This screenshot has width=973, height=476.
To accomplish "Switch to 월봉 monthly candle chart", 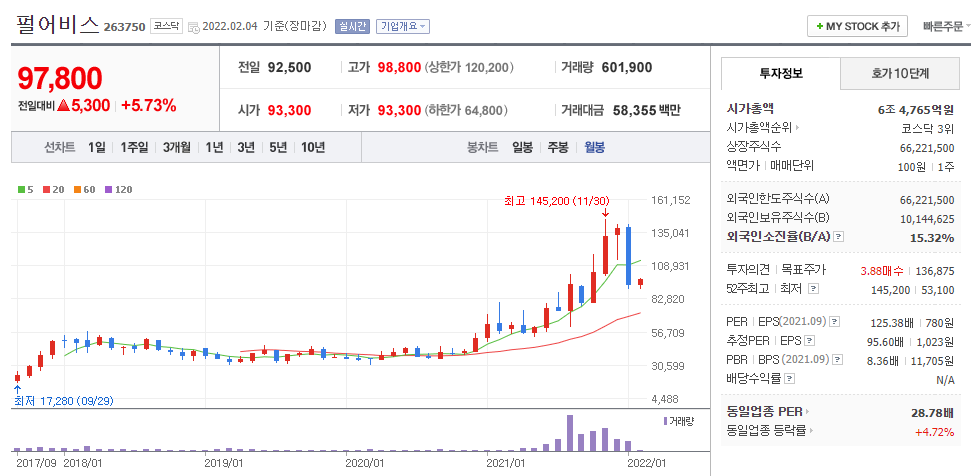I will pyautogui.click(x=594, y=148).
